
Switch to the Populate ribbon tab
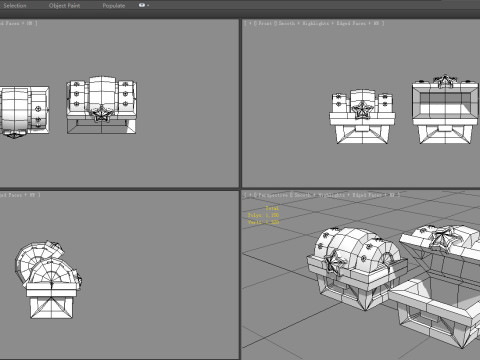coord(114,6)
